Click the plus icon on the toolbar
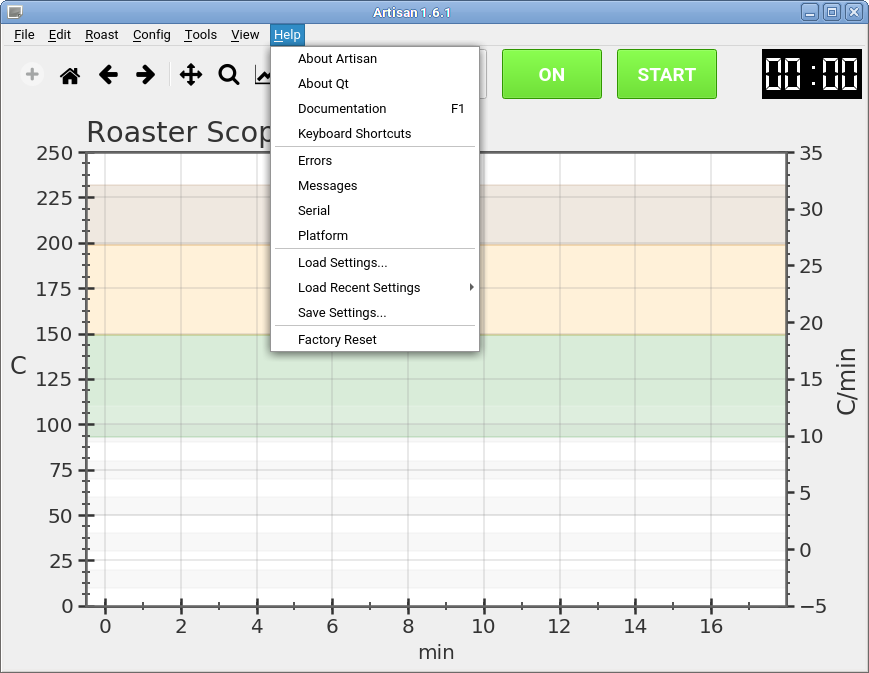The image size is (869, 673). 31,74
